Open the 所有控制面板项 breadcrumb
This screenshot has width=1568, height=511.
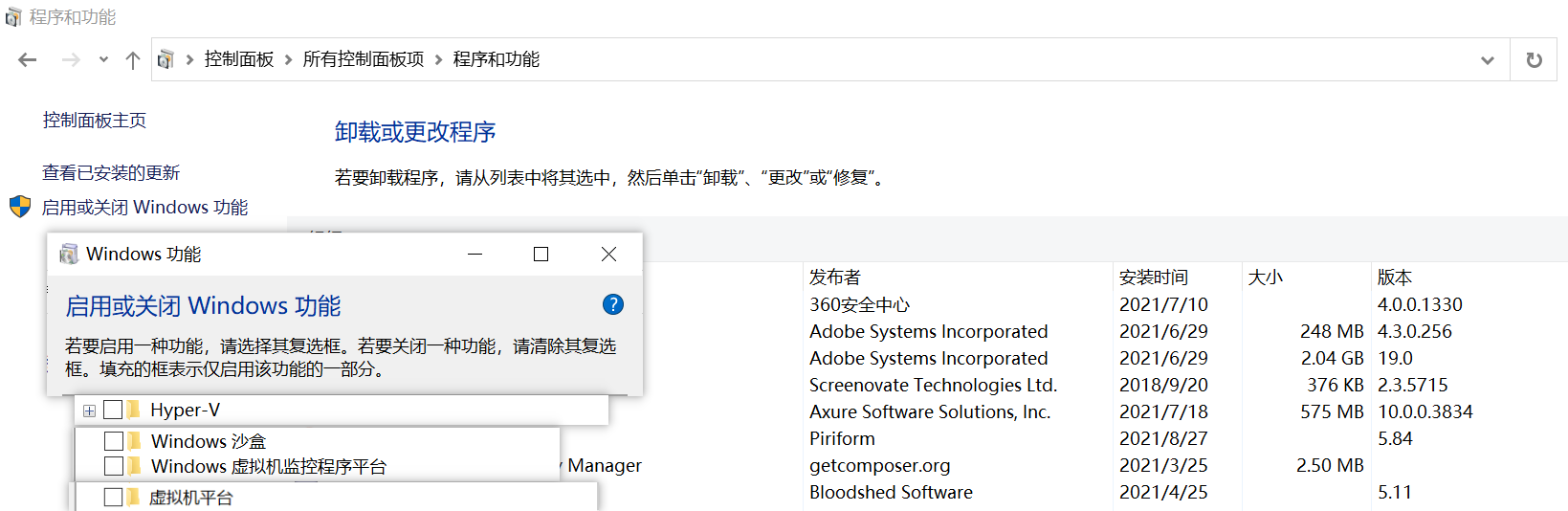point(364,59)
